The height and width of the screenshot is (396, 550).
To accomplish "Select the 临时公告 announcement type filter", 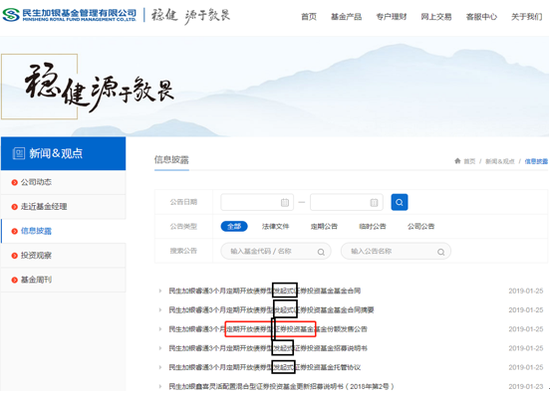I will coord(372,227).
